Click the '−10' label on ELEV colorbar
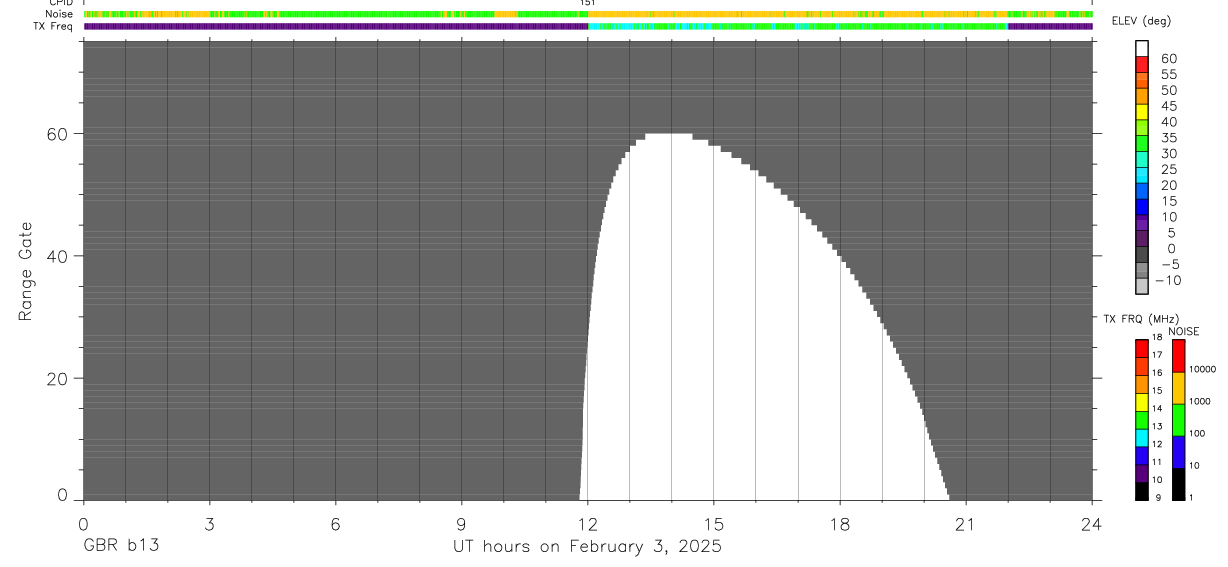 1167,280
